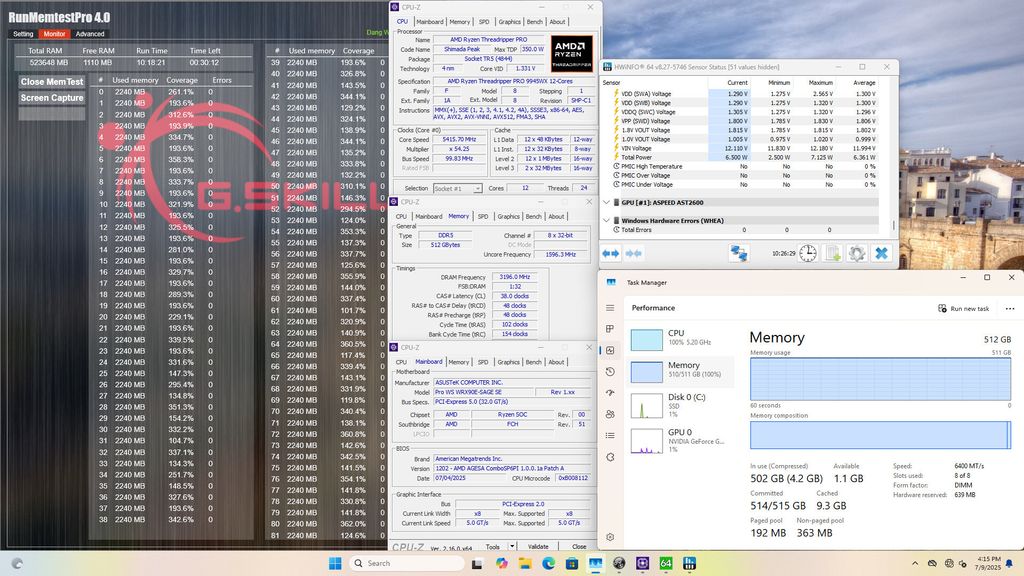1024x576 pixels.
Task: Click the Close MemTest button
Action: coord(52,82)
